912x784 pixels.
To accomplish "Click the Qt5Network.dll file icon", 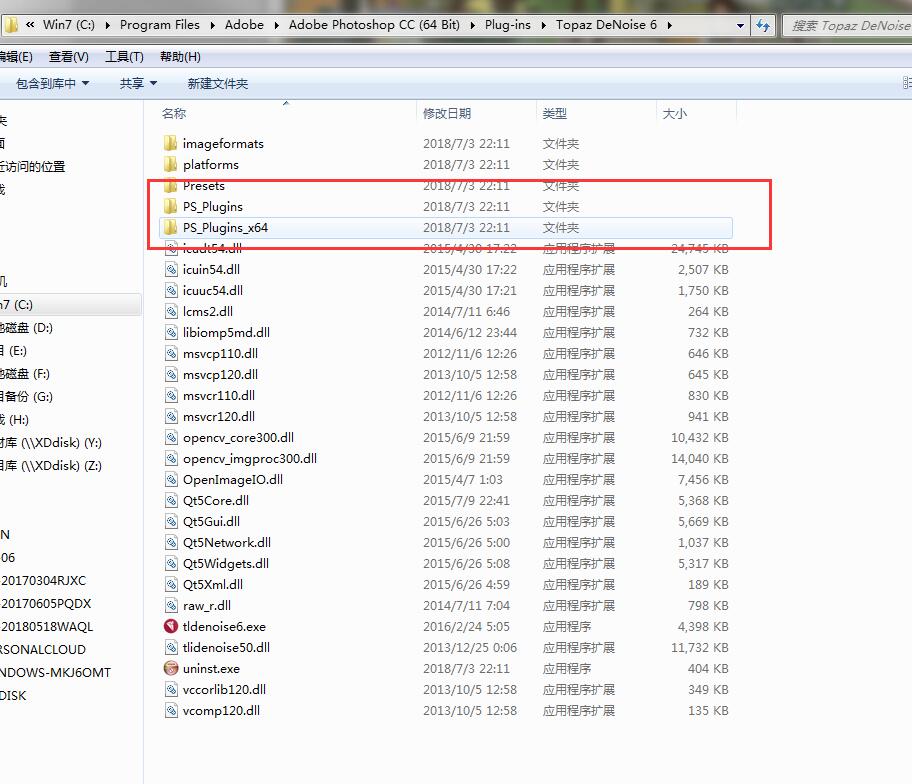I will [171, 542].
